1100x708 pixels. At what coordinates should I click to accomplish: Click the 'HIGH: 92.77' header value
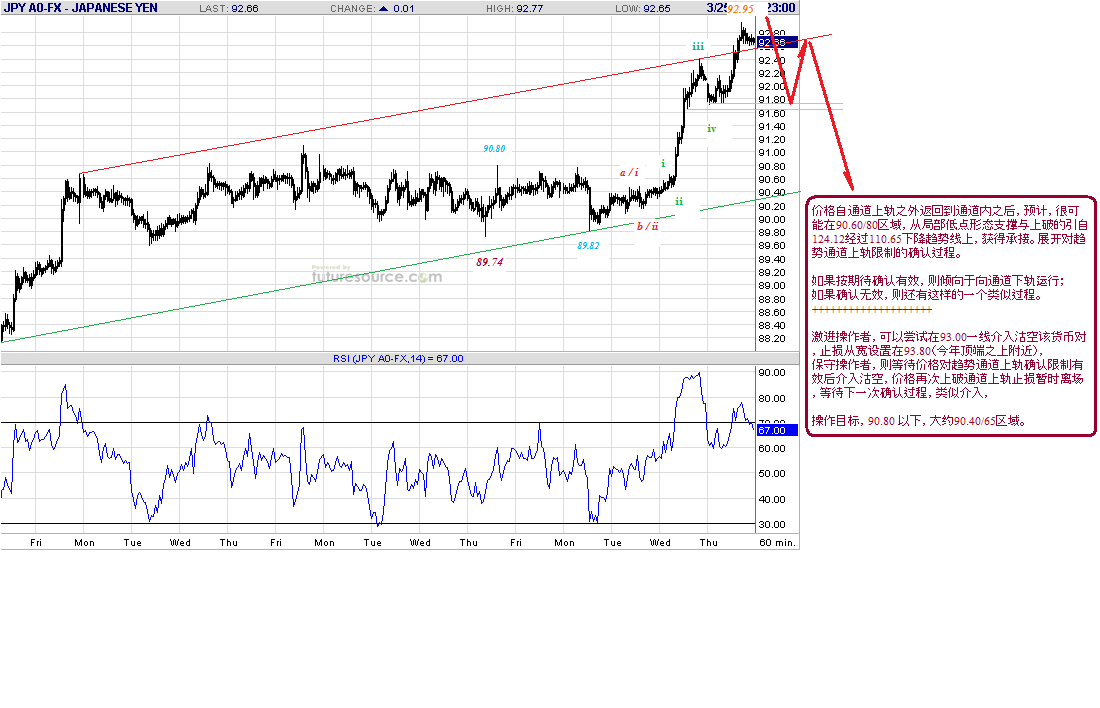pos(514,8)
